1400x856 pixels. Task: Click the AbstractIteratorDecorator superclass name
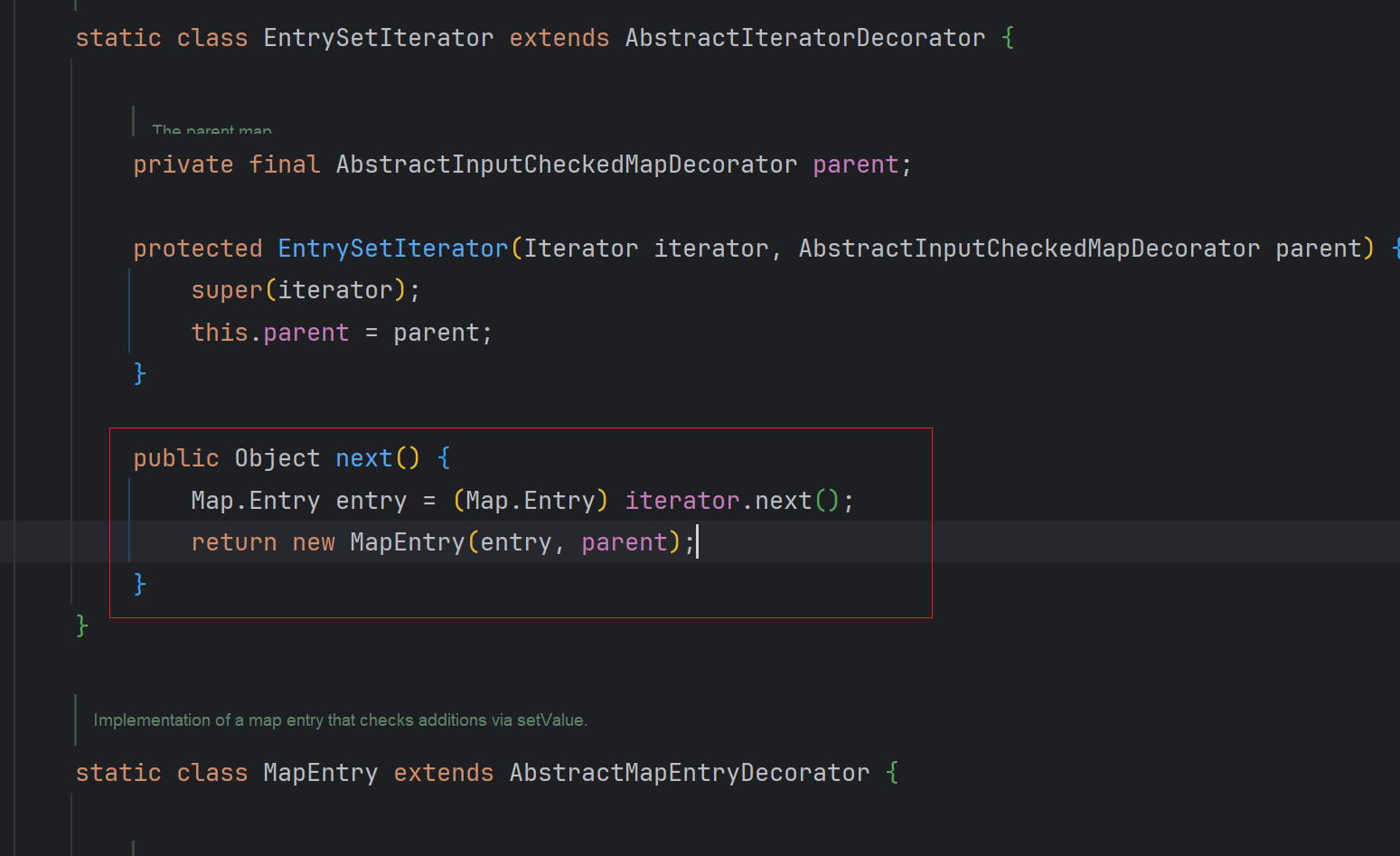pos(804,38)
